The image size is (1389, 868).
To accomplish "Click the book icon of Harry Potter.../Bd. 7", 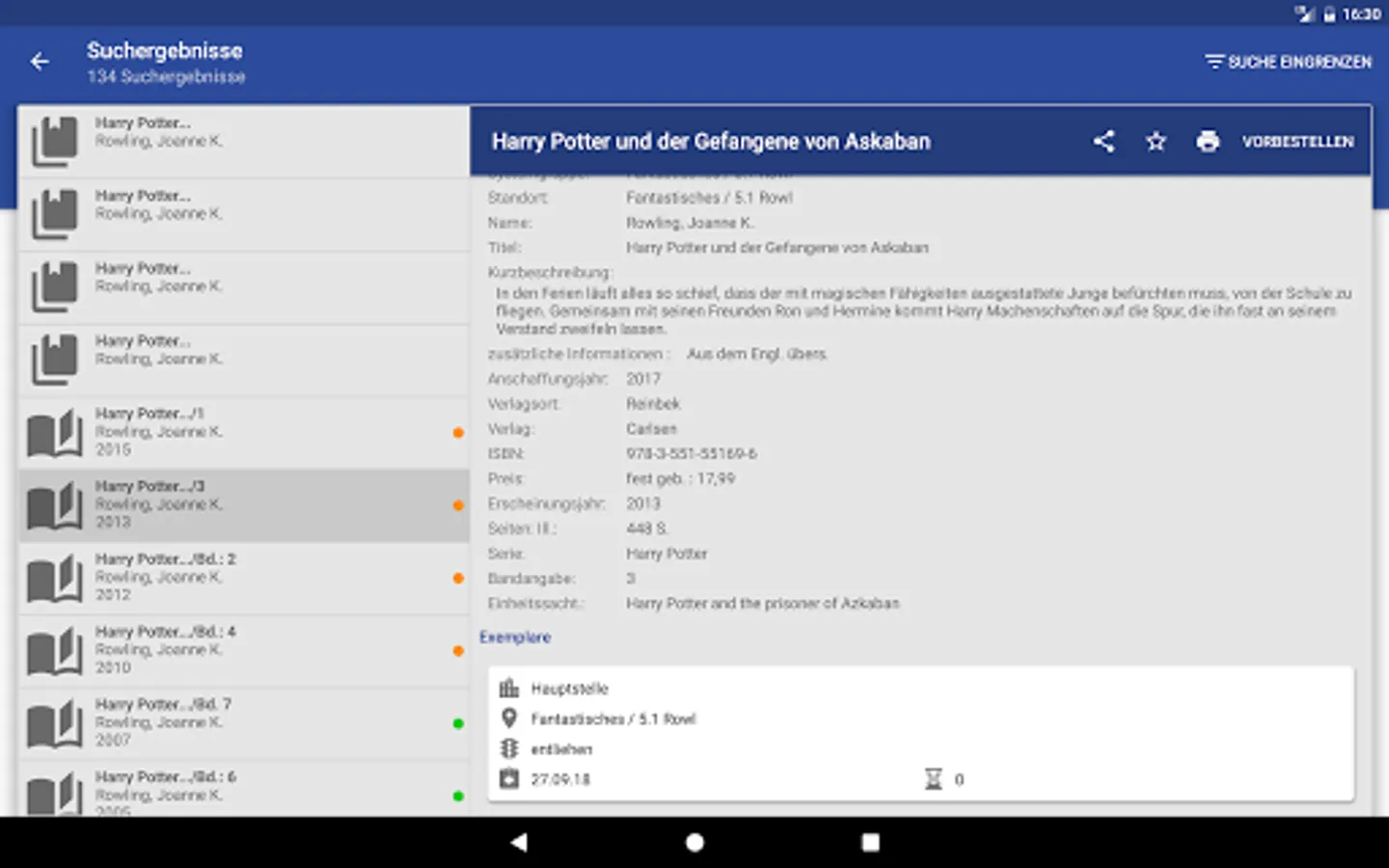I will click(54, 723).
